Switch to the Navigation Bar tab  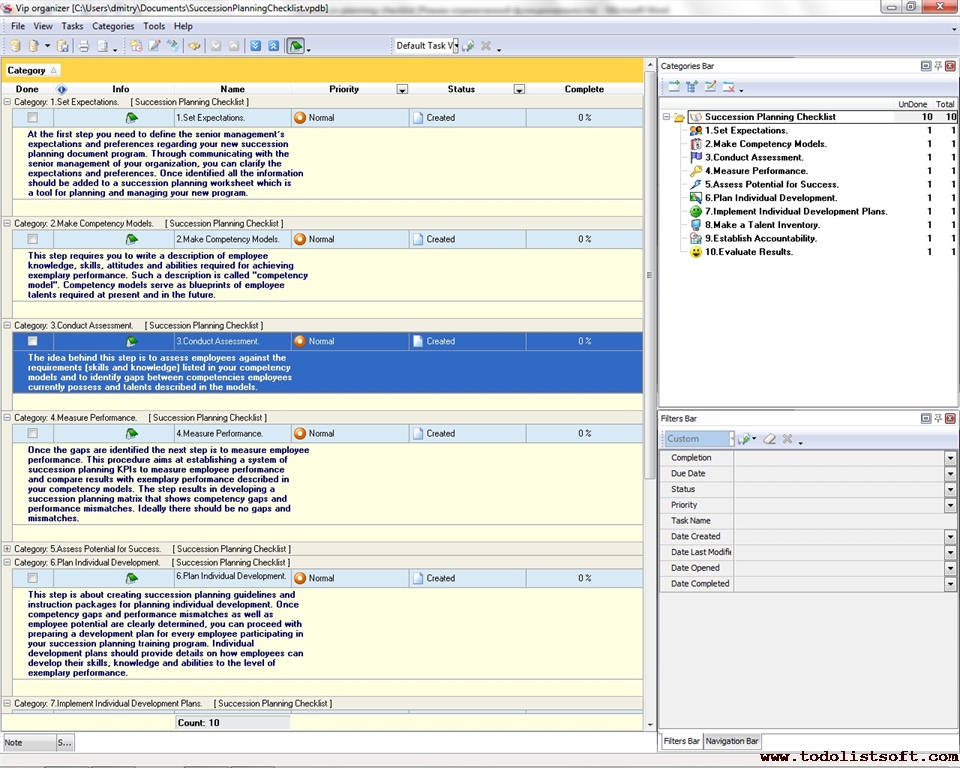tap(732, 742)
